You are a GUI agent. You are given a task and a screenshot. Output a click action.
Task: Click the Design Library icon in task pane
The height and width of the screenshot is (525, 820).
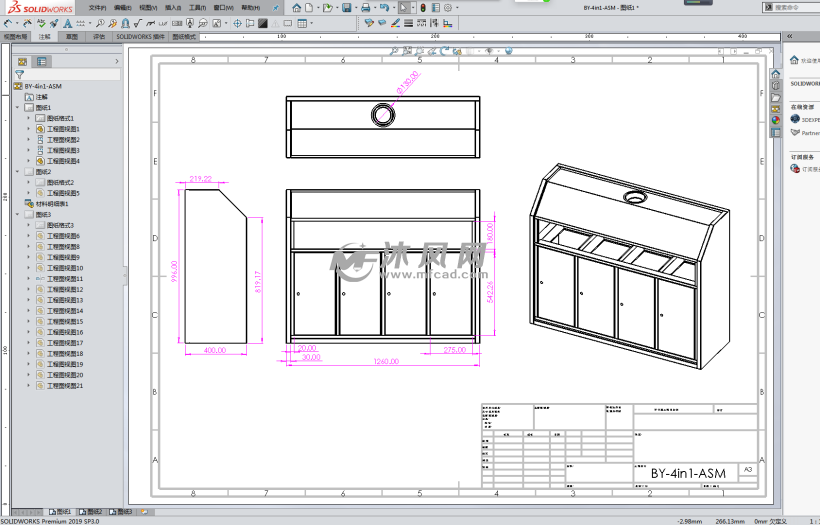point(775,86)
